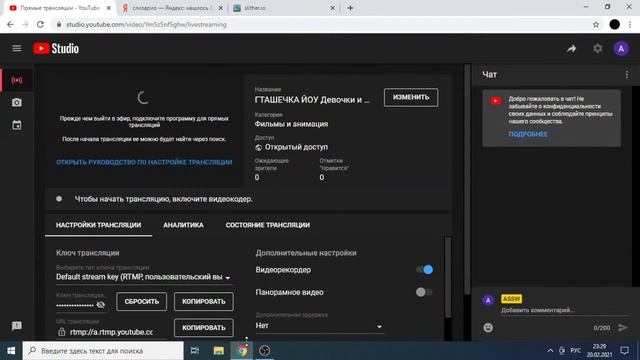
Task: Open the account avatar in Studio header
Action: (621, 49)
